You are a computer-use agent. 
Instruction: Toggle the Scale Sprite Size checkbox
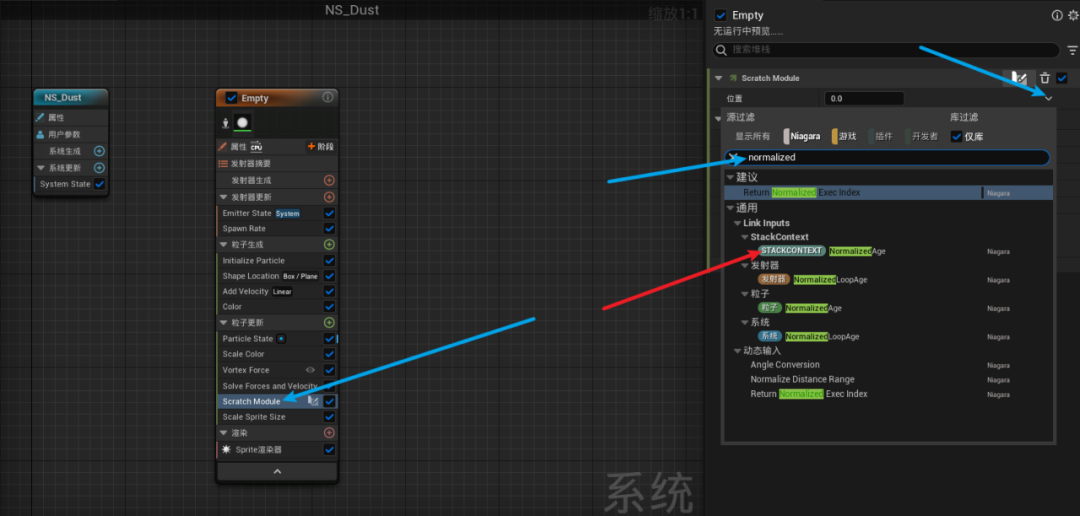pyautogui.click(x=329, y=417)
